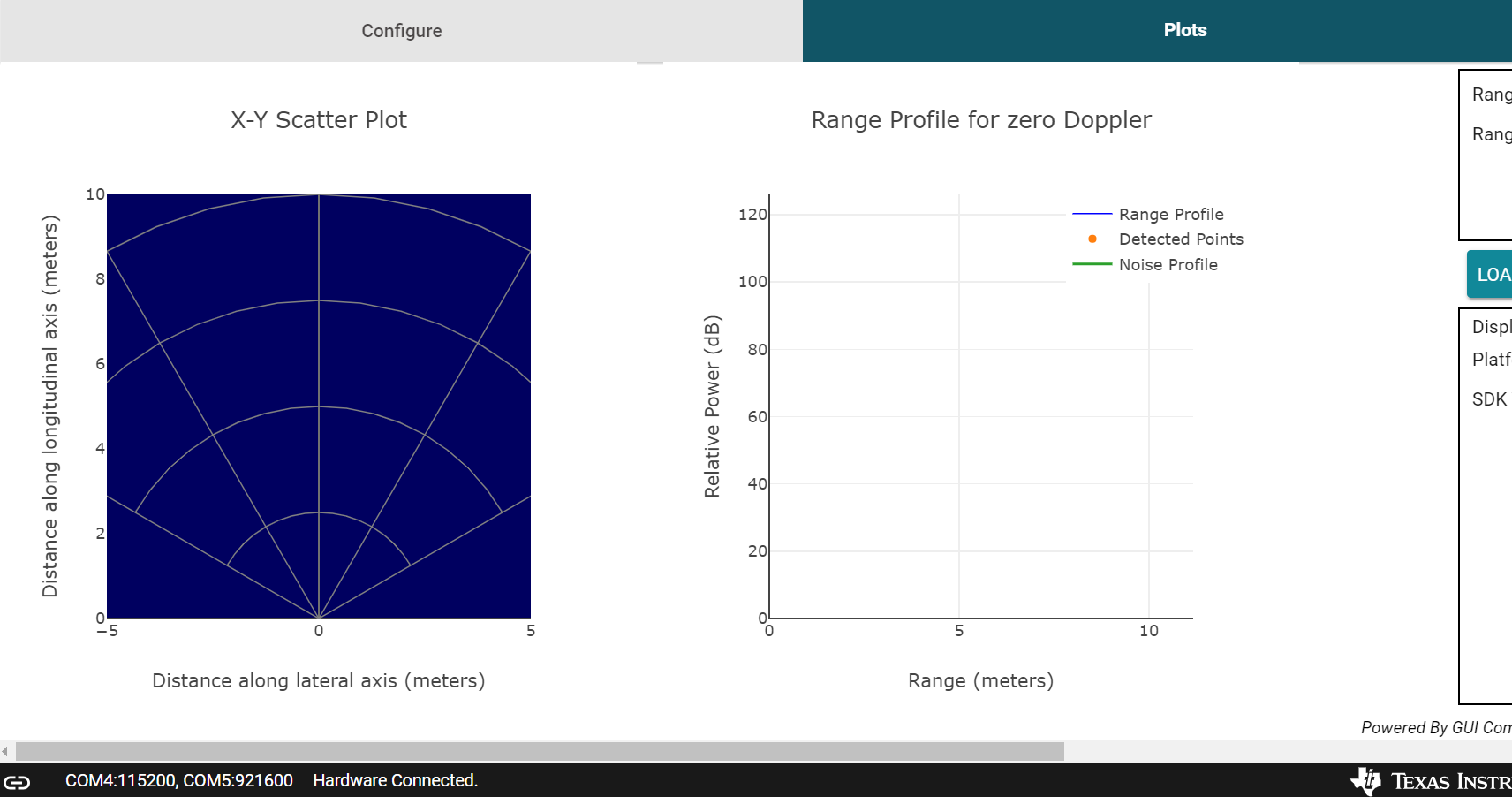Click the origin of the scatter plot
This screenshot has width=1512, height=797.
(319, 618)
